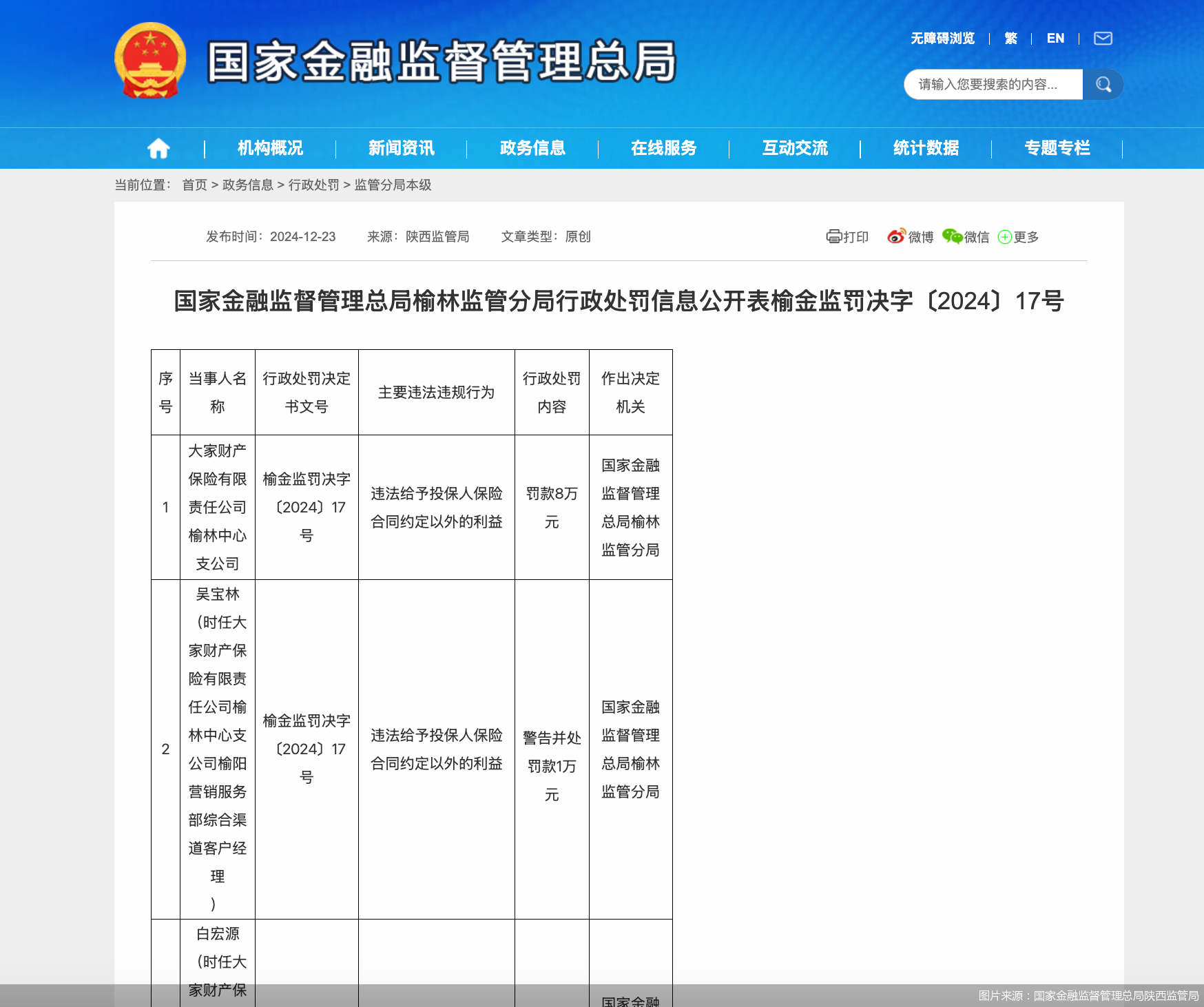Open the 统计数据 dropdown menu
The image size is (1204, 1007).
924,148
